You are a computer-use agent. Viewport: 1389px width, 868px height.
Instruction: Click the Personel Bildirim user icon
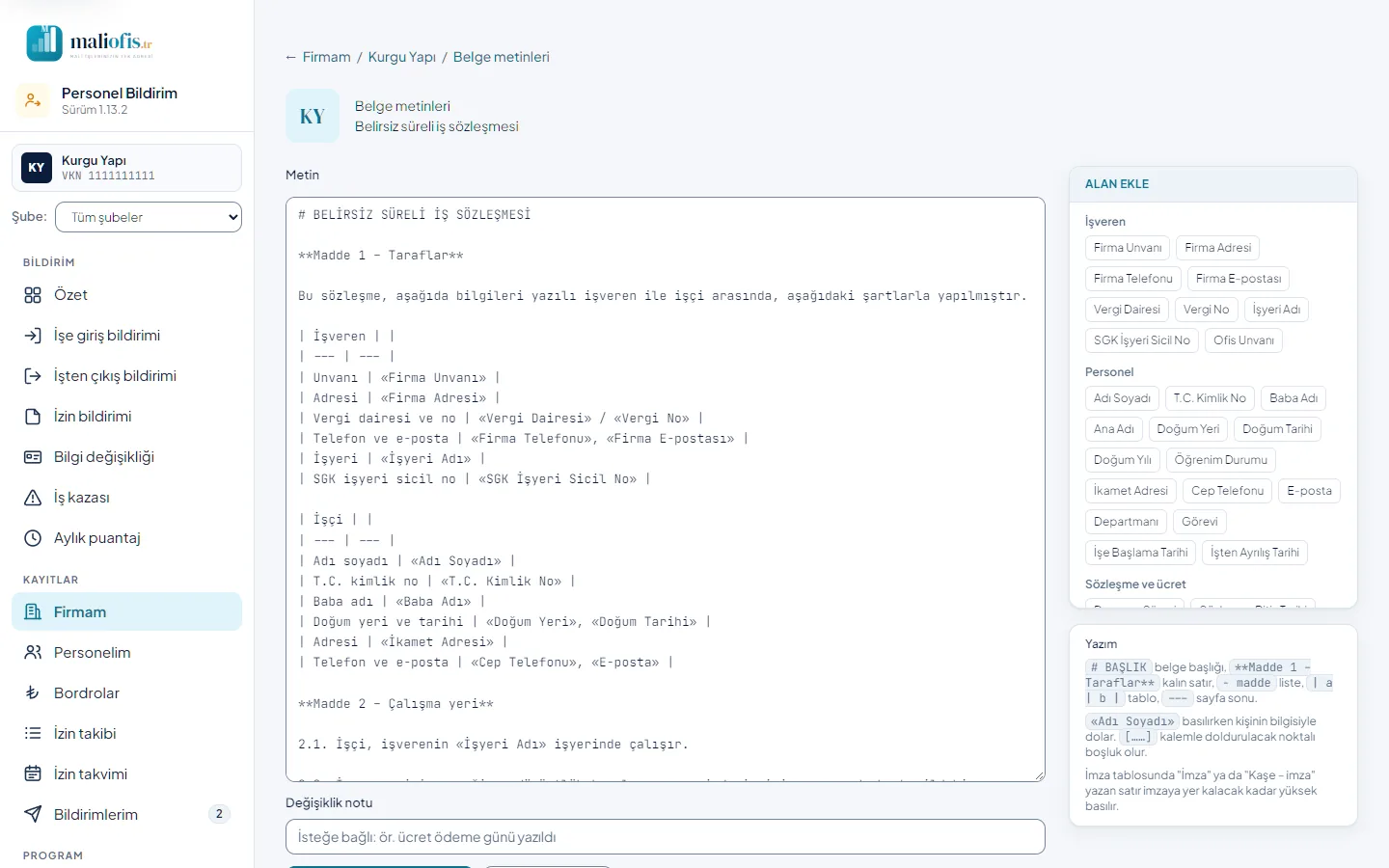[33, 100]
